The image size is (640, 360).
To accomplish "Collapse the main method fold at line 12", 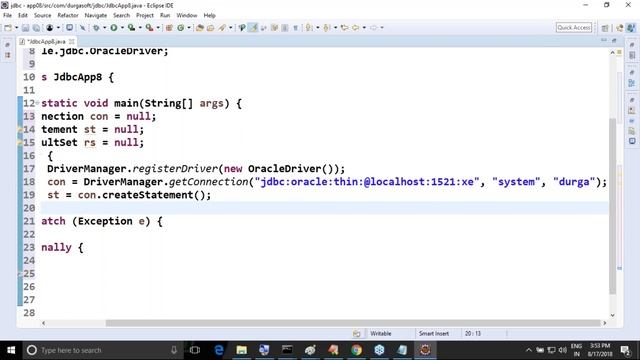I will point(37,103).
